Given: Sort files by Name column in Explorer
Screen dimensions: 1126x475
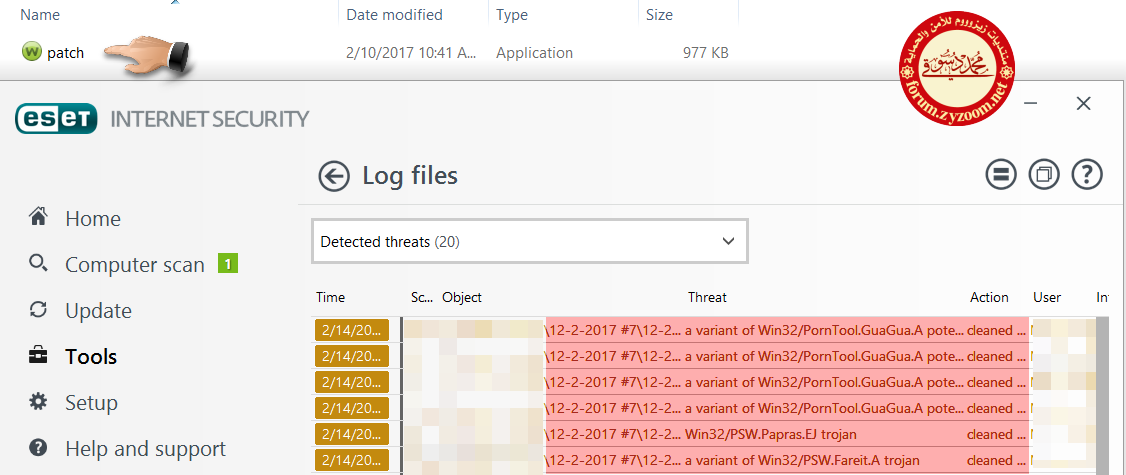Looking at the screenshot, I should coord(40,14).
